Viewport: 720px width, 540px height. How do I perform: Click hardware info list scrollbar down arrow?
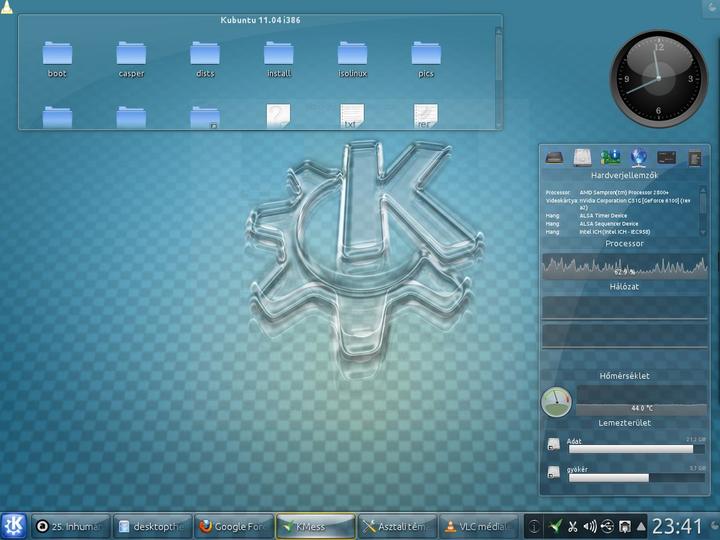point(703,233)
